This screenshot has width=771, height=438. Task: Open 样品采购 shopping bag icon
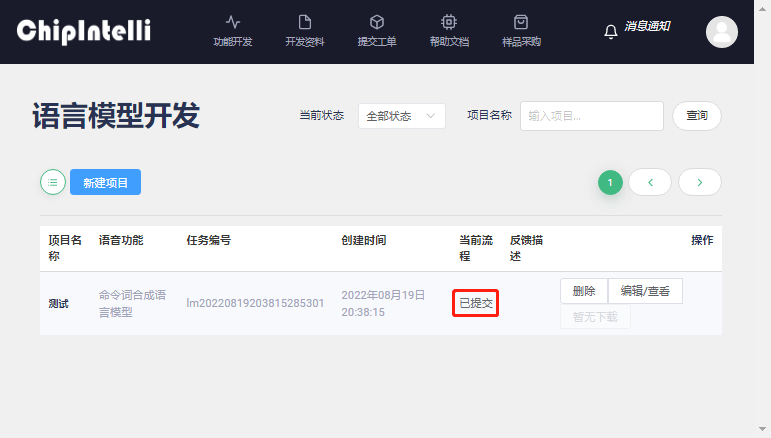coord(521,22)
